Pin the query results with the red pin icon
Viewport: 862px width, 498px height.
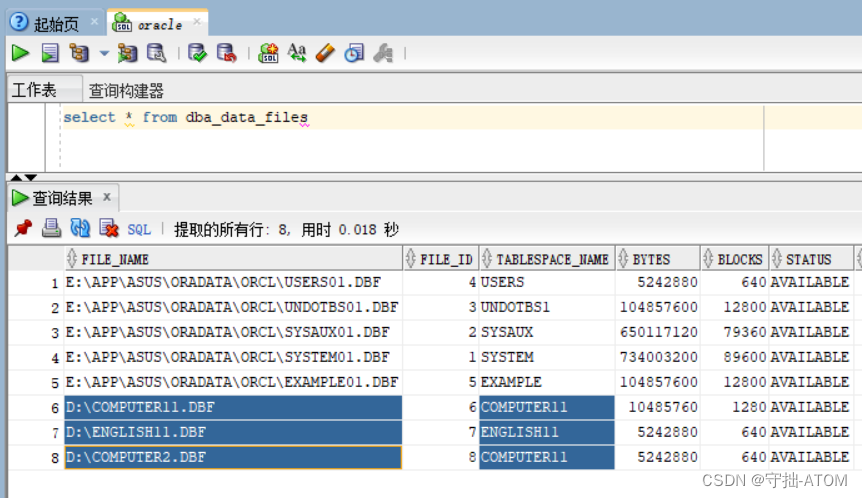23,228
